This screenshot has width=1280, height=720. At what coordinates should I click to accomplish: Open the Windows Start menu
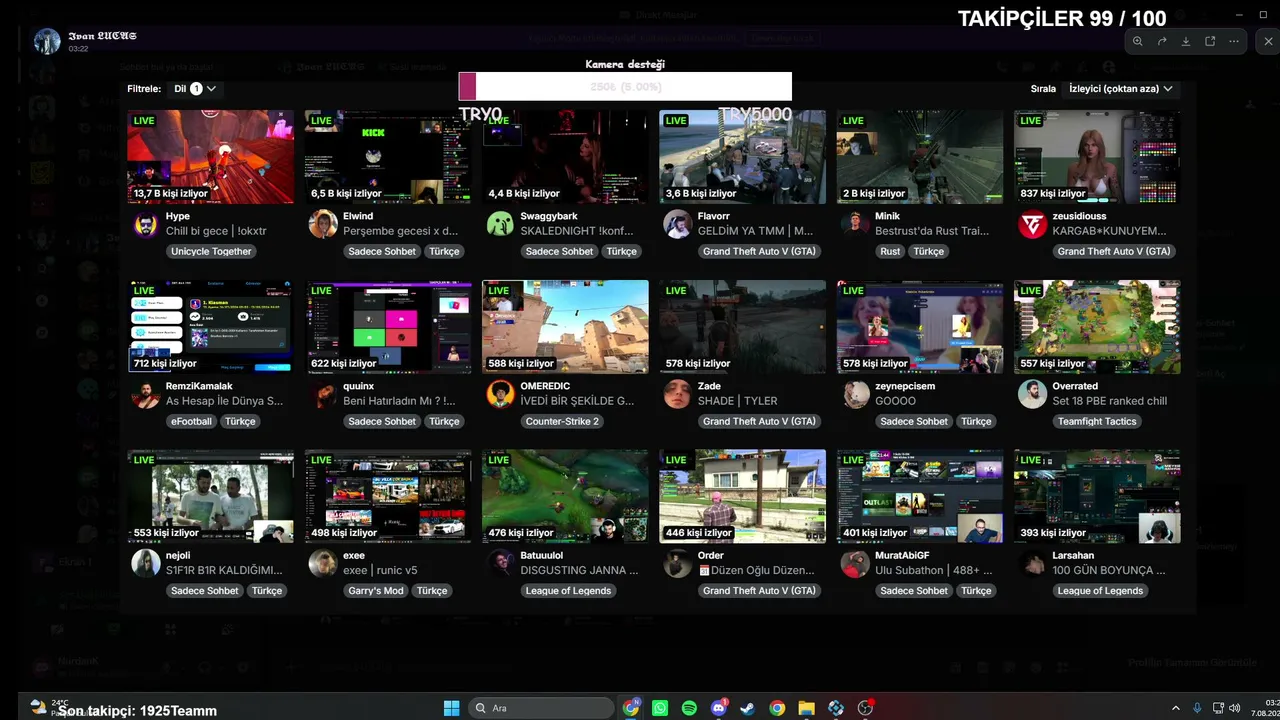452,708
